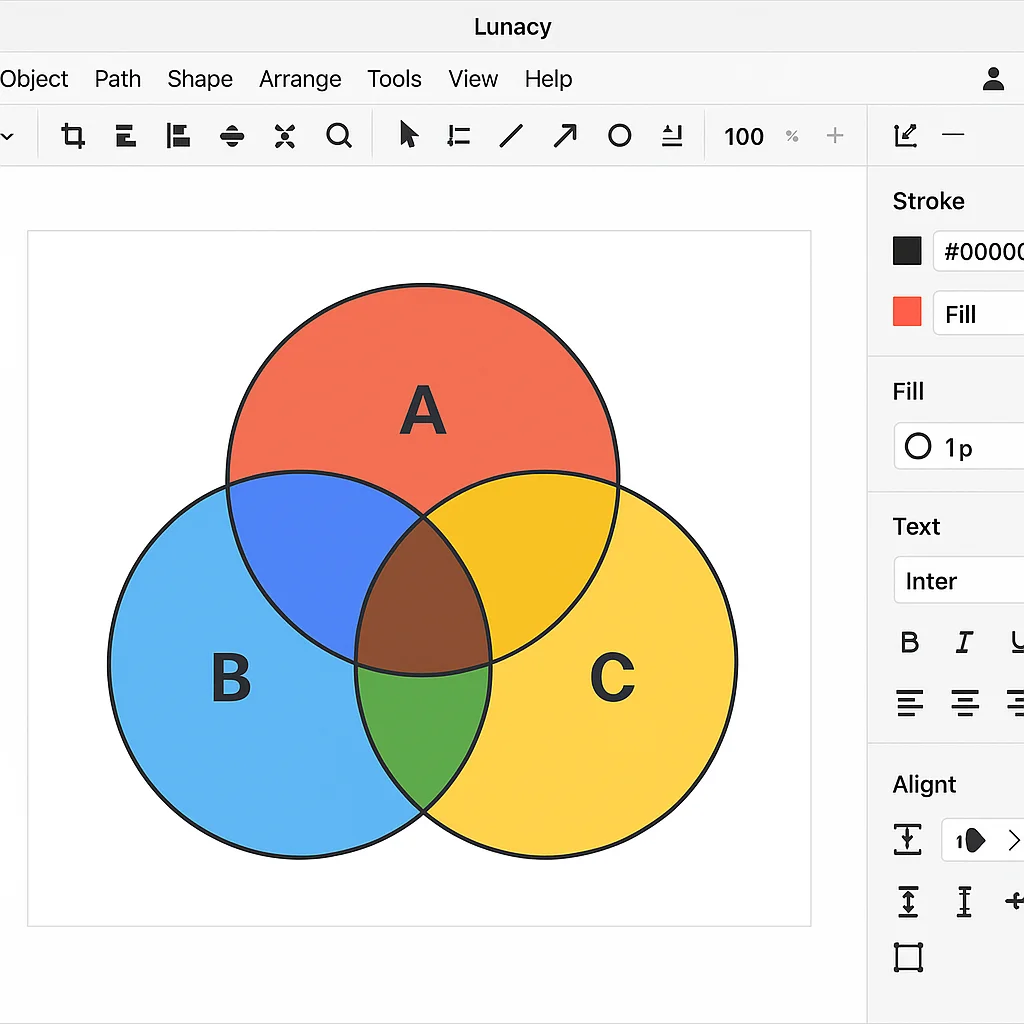Screen dimensions: 1024x1024
Task: Select the cursor/selection tool
Action: (x=408, y=135)
